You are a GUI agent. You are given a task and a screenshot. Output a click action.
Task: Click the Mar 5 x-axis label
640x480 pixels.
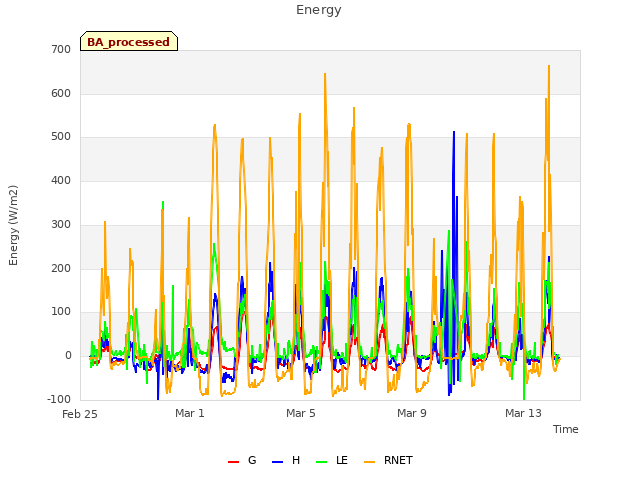click(x=301, y=413)
